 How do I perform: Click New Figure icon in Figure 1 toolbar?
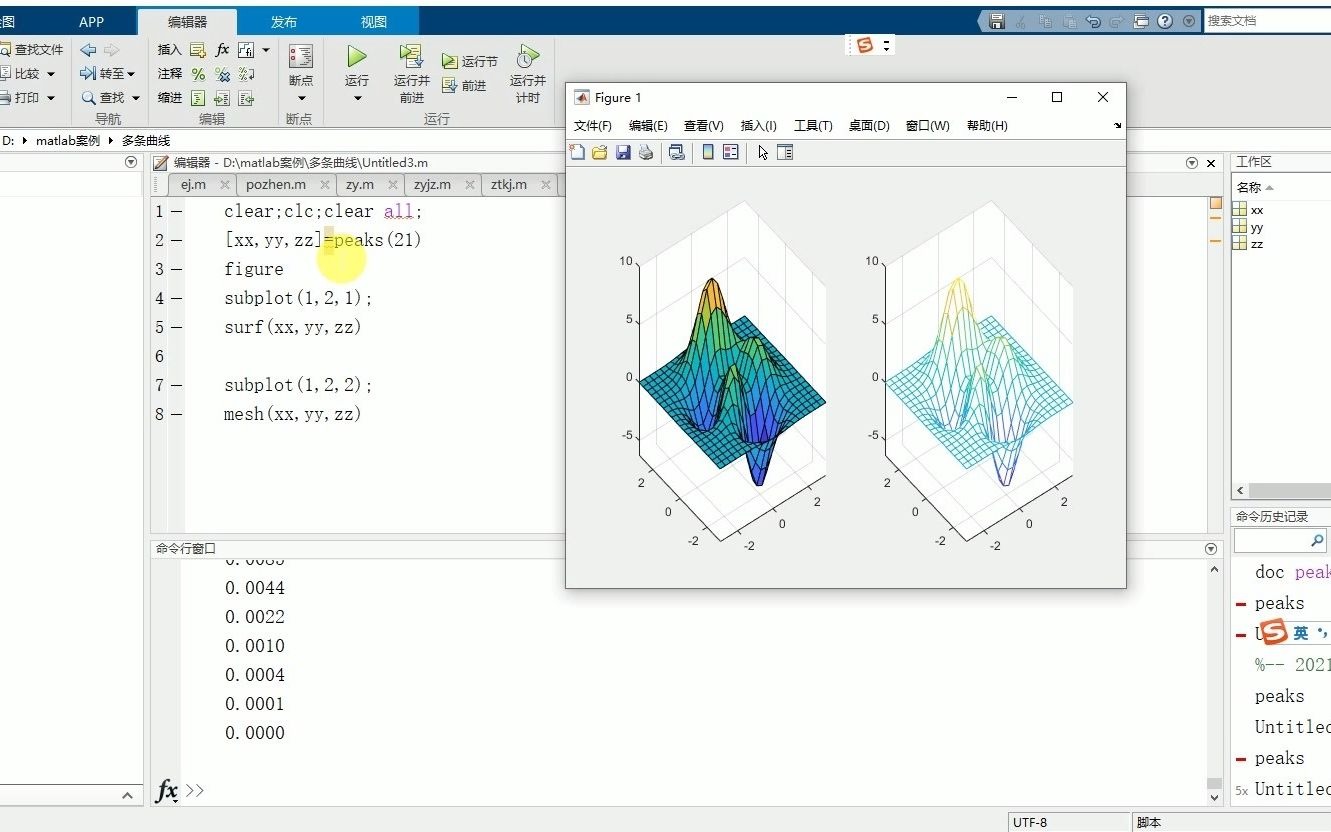pos(577,152)
